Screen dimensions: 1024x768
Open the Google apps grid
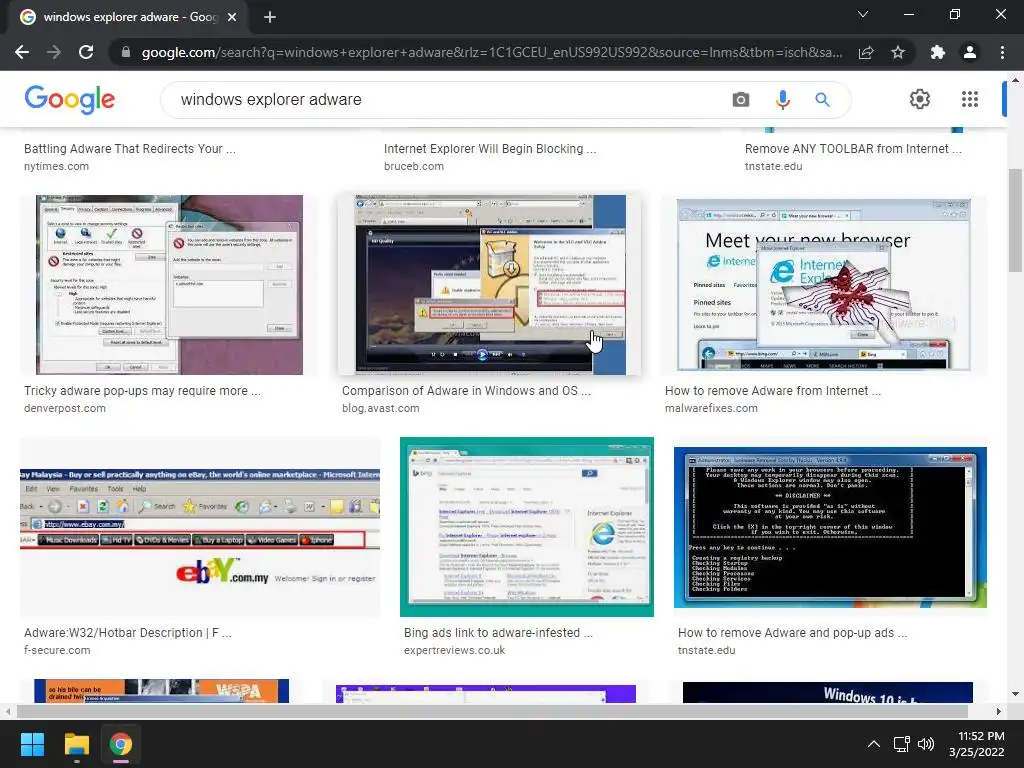(x=970, y=99)
